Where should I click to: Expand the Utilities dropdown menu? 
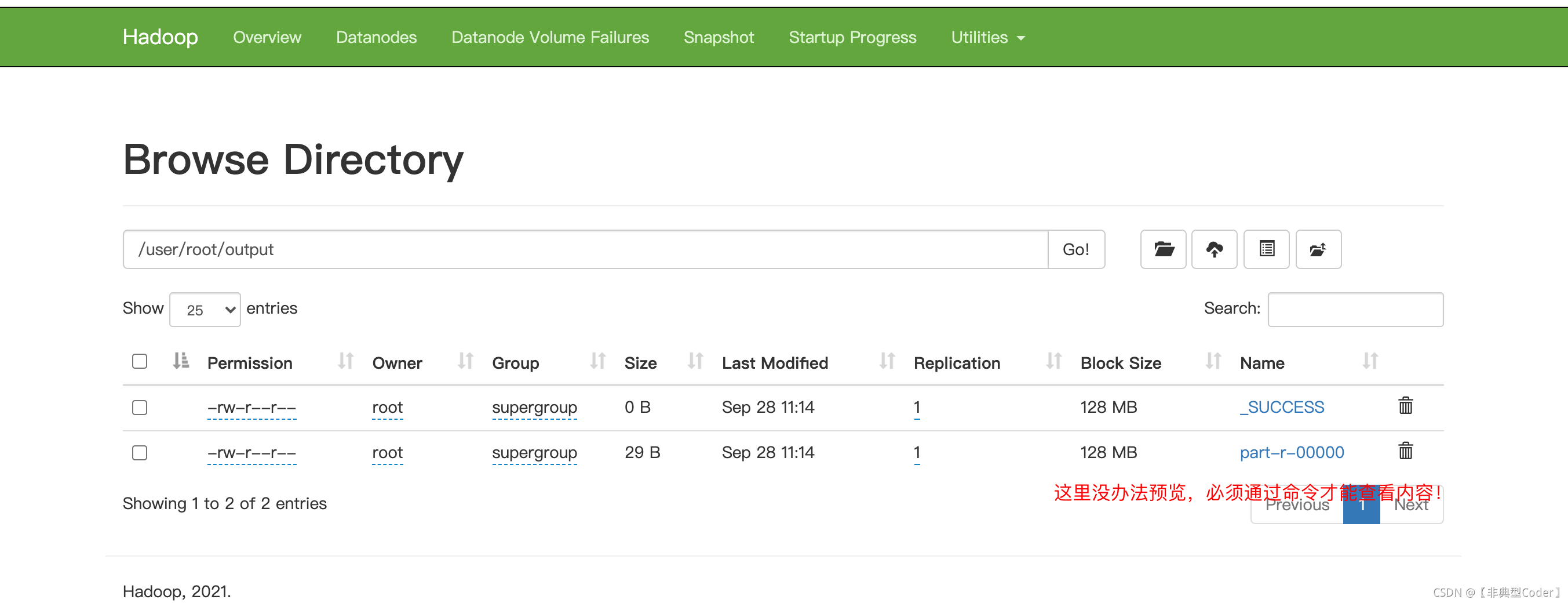pyautogui.click(x=987, y=37)
